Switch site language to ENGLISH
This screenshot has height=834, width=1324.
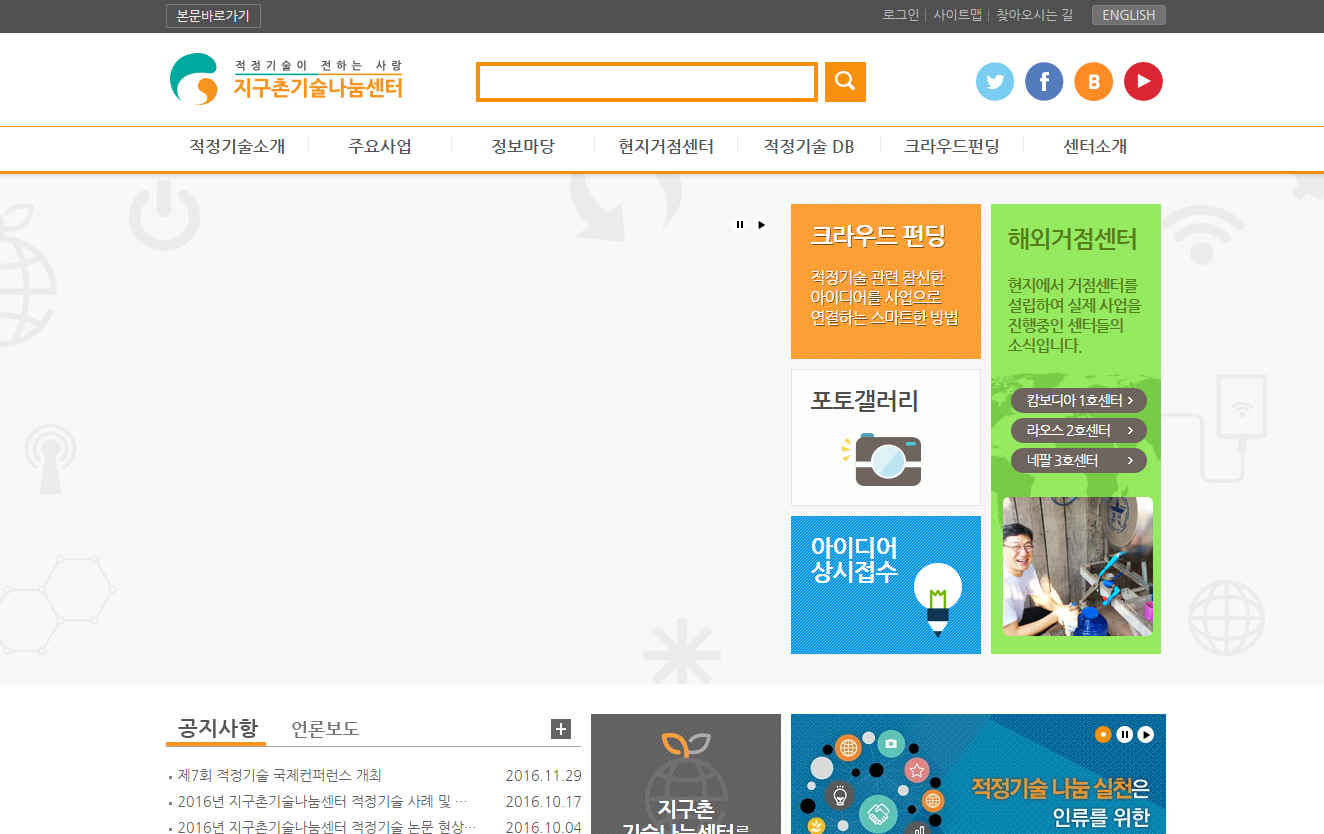(1128, 15)
